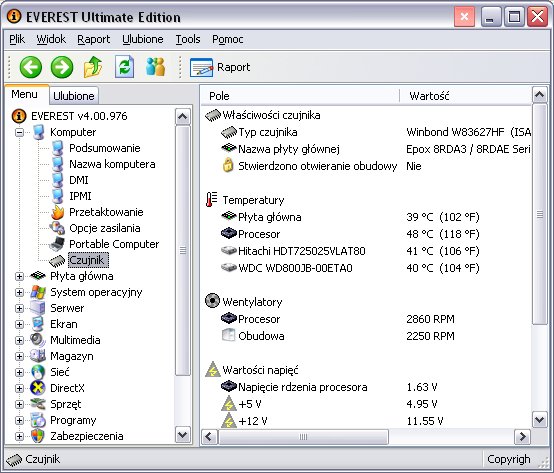Click the left arrow of horizontal scrollbar
Screen dimensions: 554x473
[x=209, y=437]
